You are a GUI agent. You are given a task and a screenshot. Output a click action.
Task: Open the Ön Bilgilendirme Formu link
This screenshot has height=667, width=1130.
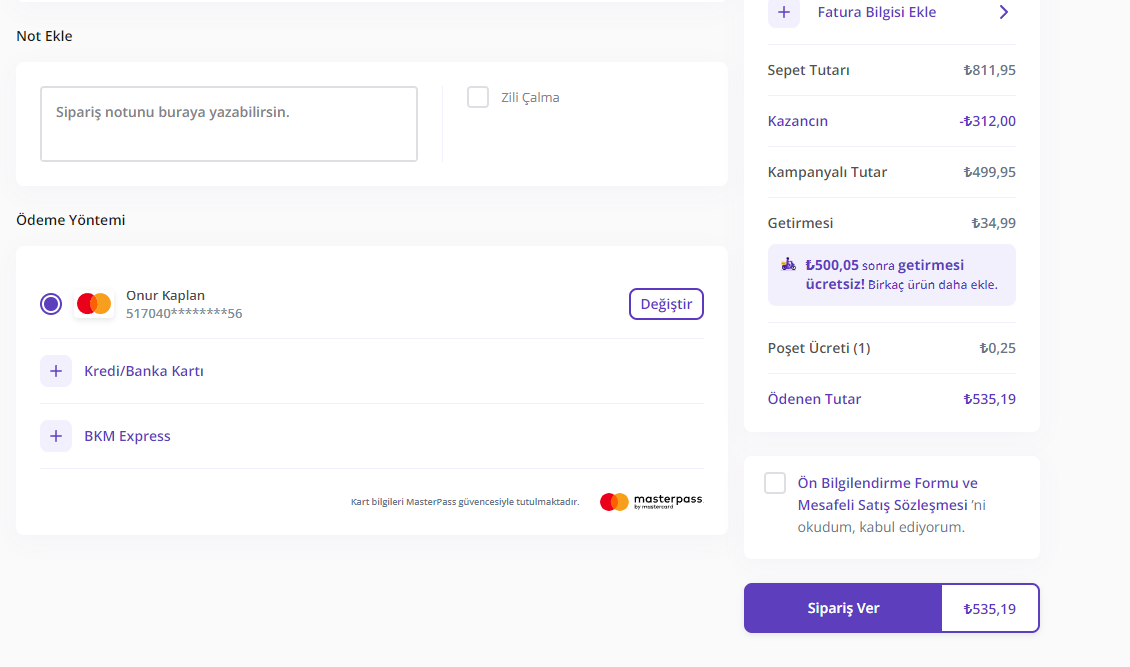click(x=887, y=483)
